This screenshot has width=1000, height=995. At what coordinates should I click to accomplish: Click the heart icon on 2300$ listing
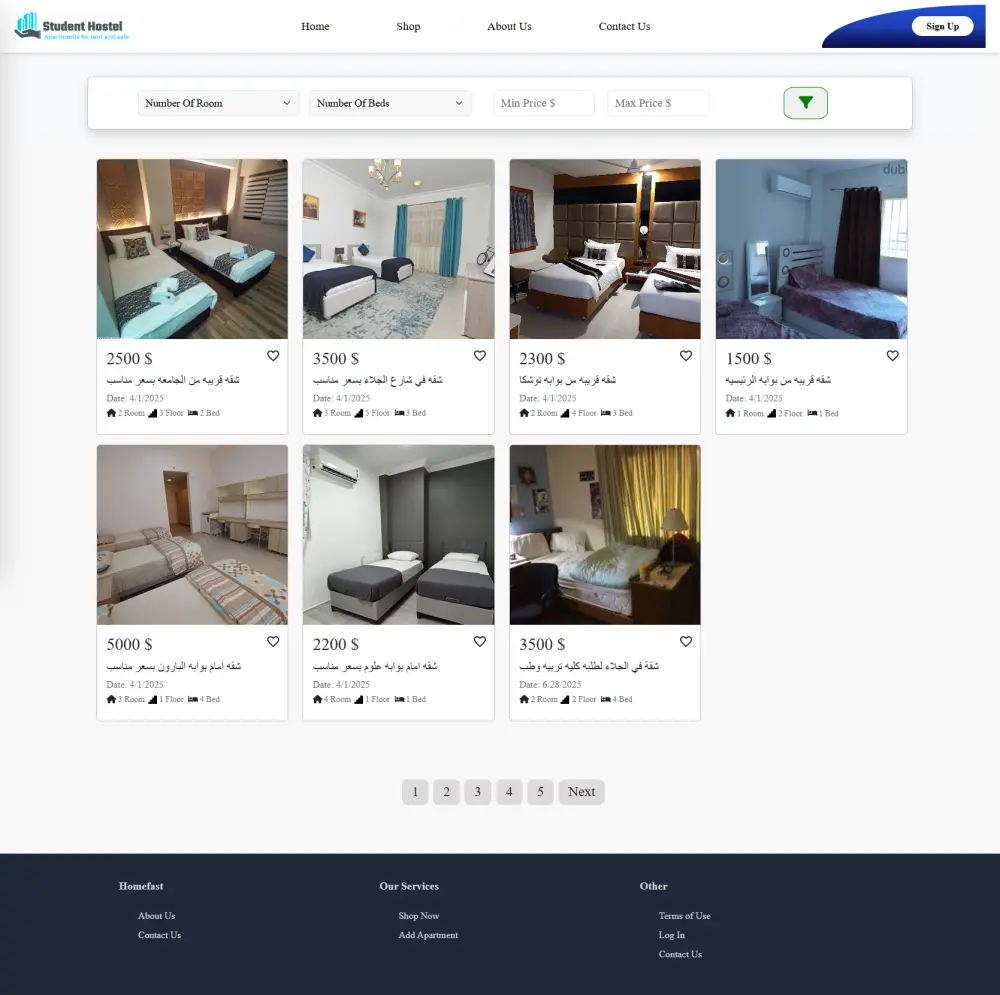pos(686,355)
